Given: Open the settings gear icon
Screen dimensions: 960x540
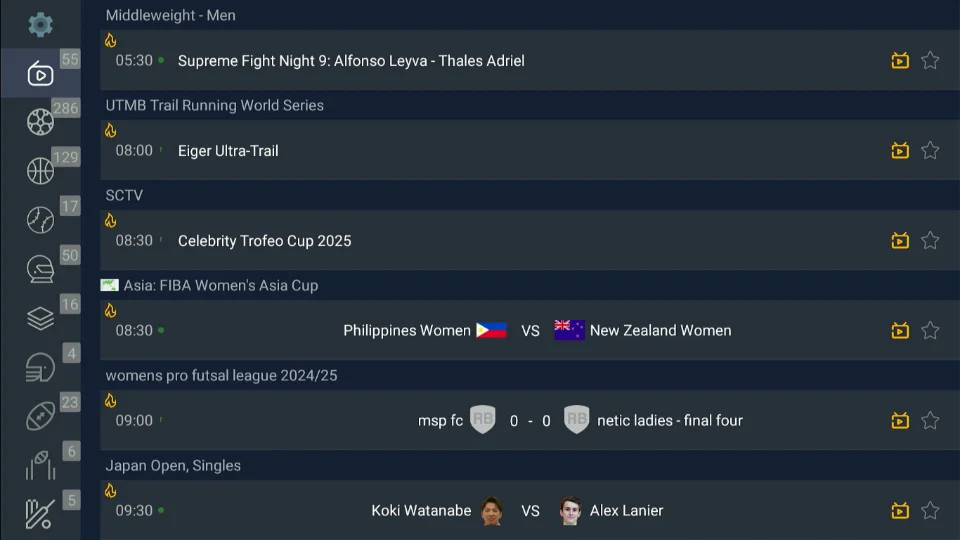Looking at the screenshot, I should [x=40, y=24].
